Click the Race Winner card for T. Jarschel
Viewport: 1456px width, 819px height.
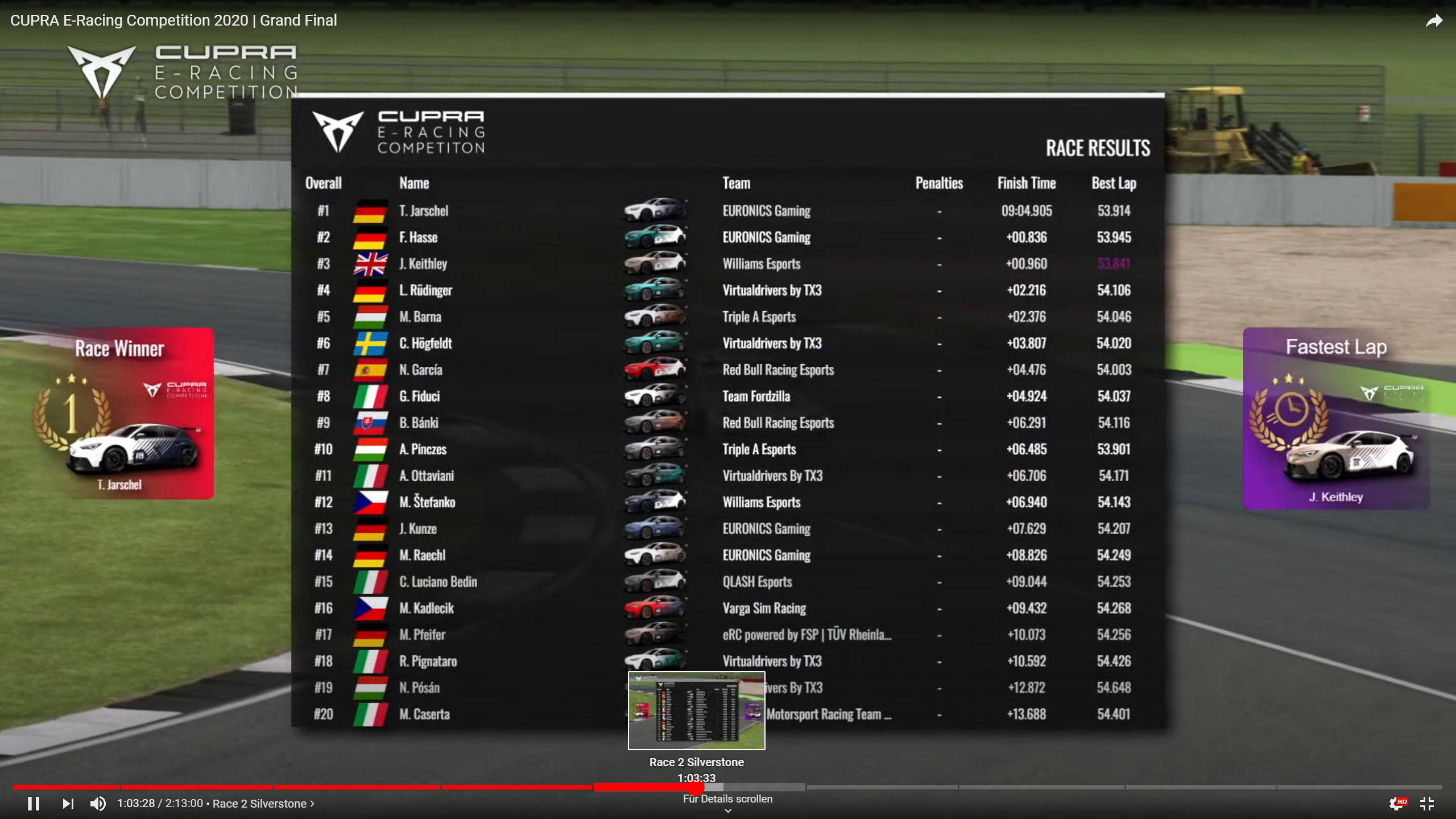[122, 413]
